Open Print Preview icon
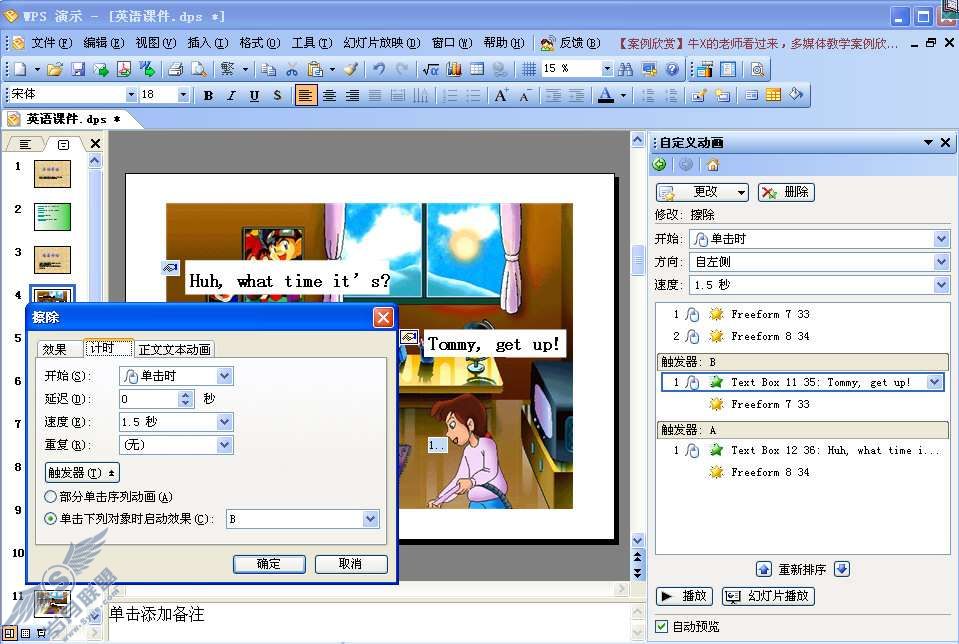Screen dimensions: 959x644 coord(199,69)
